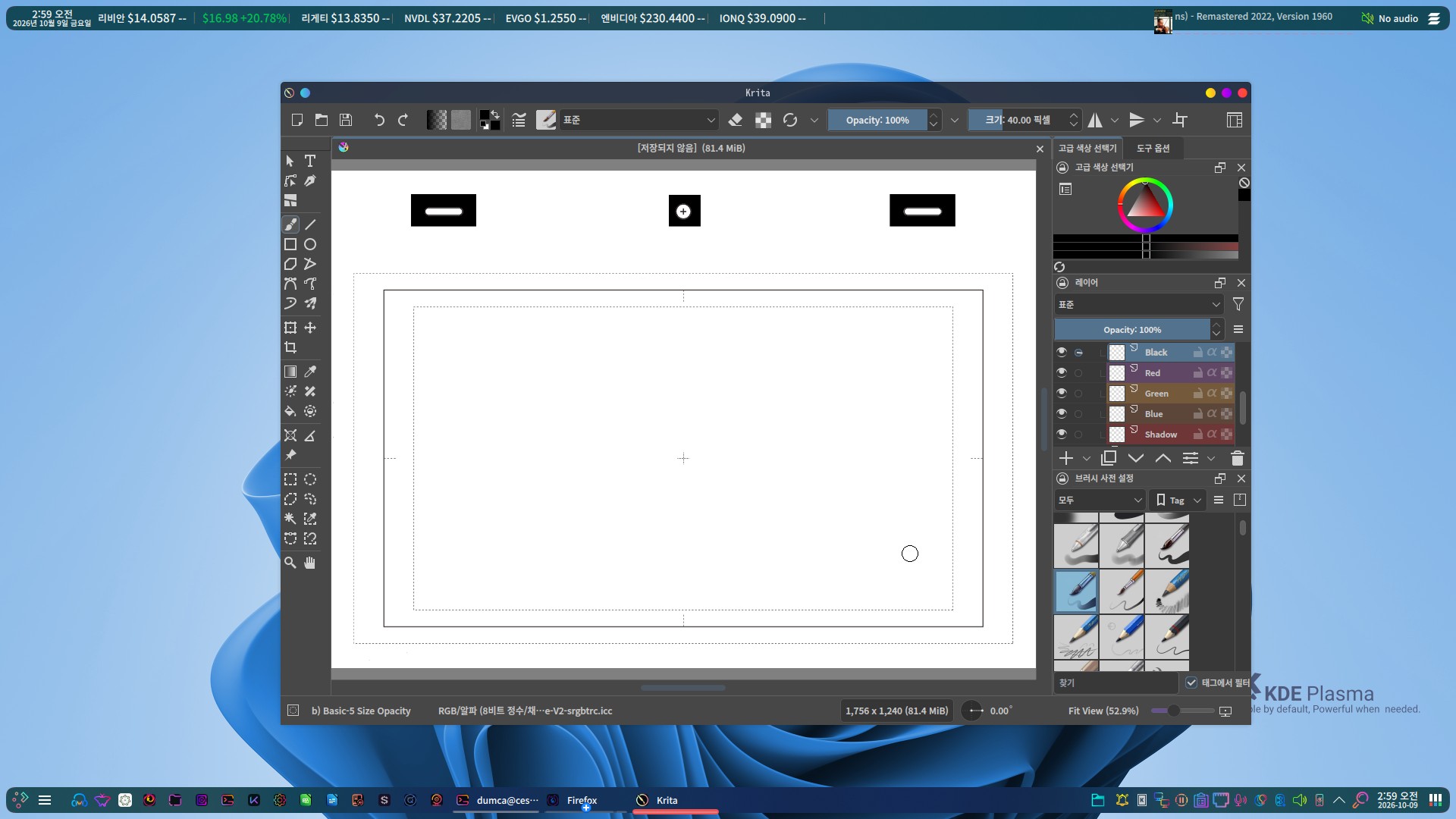Hide the Black layer
Viewport: 1456px width, 819px height.
1062,352
